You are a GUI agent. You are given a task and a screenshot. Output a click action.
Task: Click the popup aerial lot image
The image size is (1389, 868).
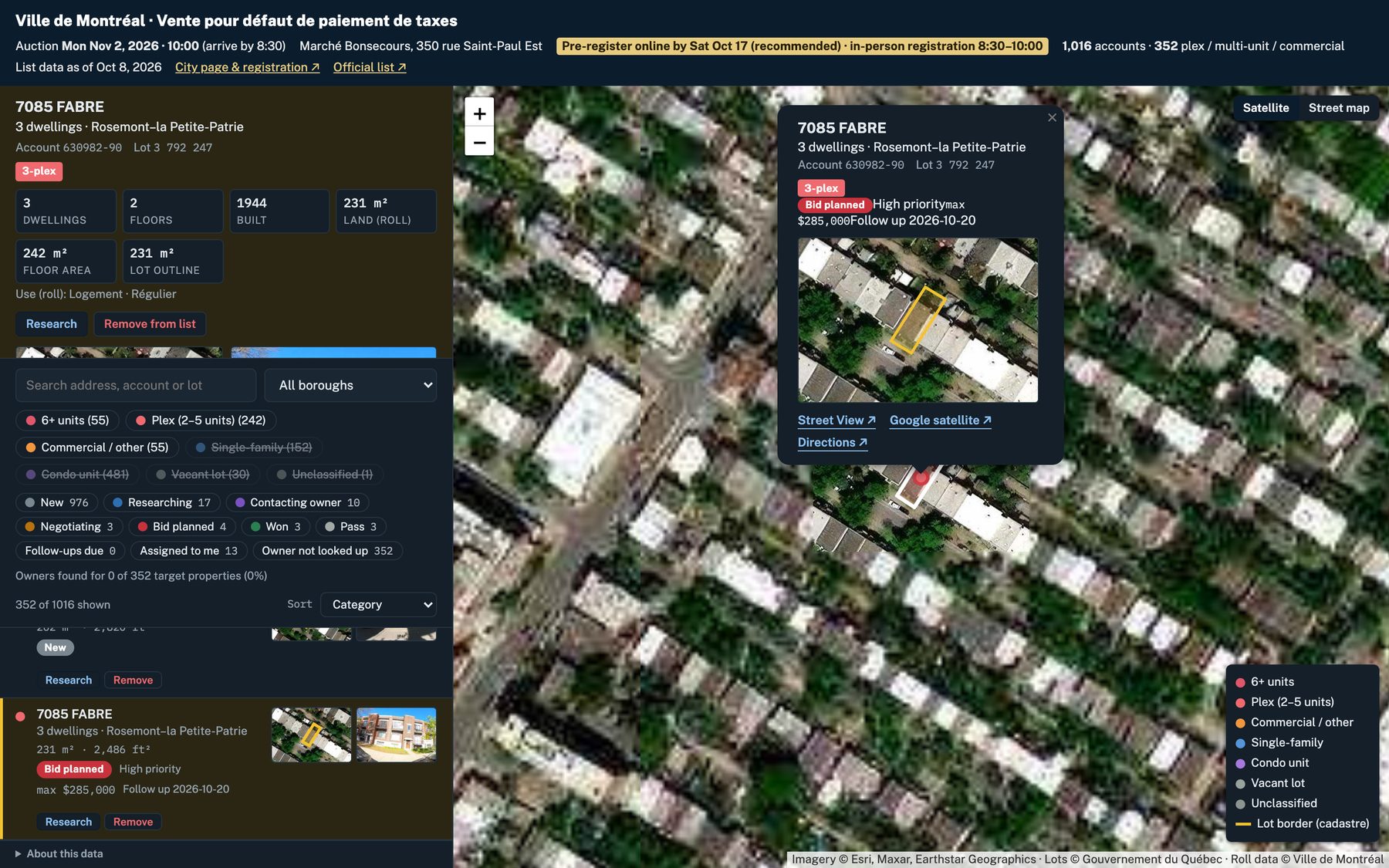[x=918, y=320]
